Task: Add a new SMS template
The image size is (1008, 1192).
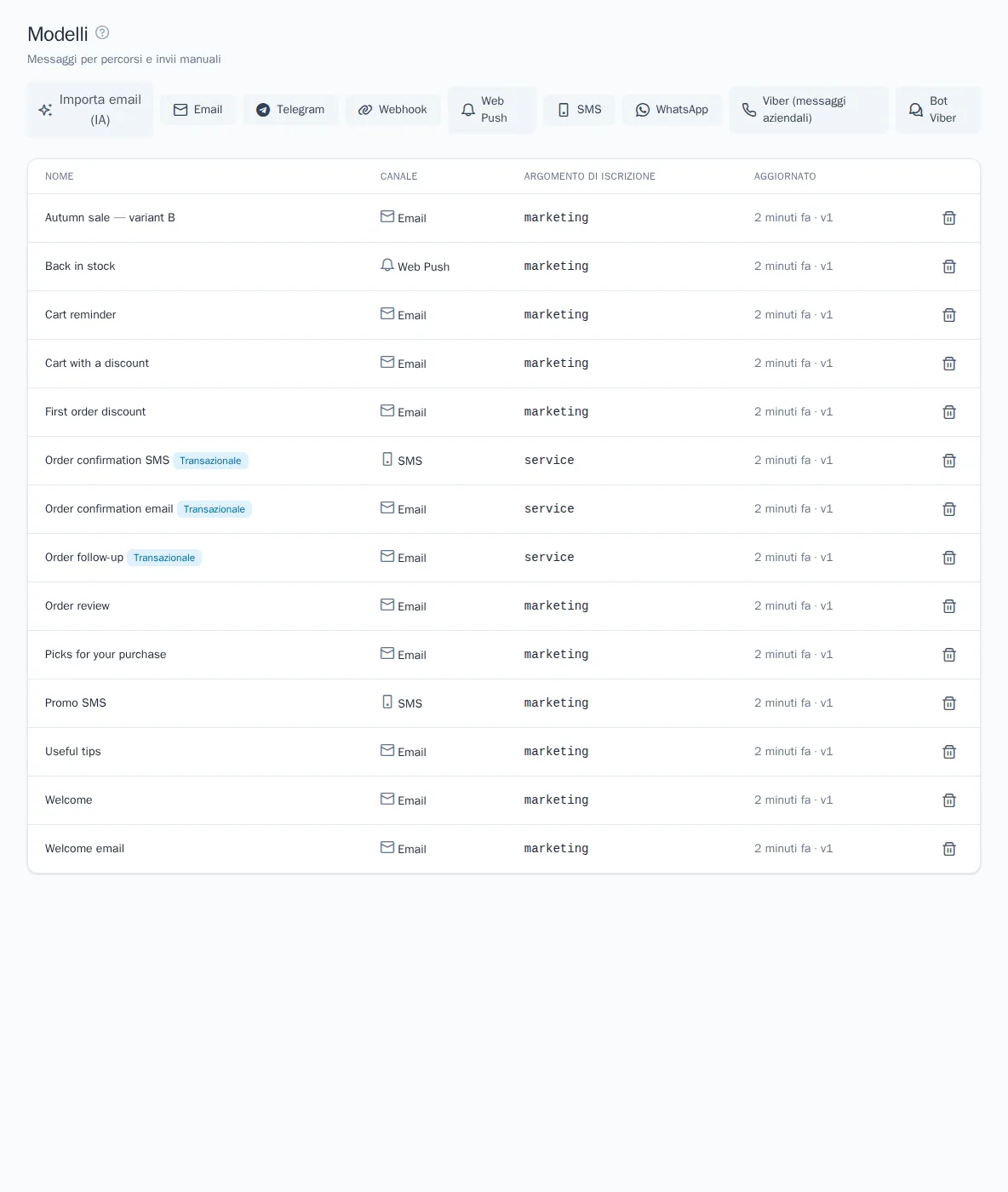Action: click(x=579, y=110)
